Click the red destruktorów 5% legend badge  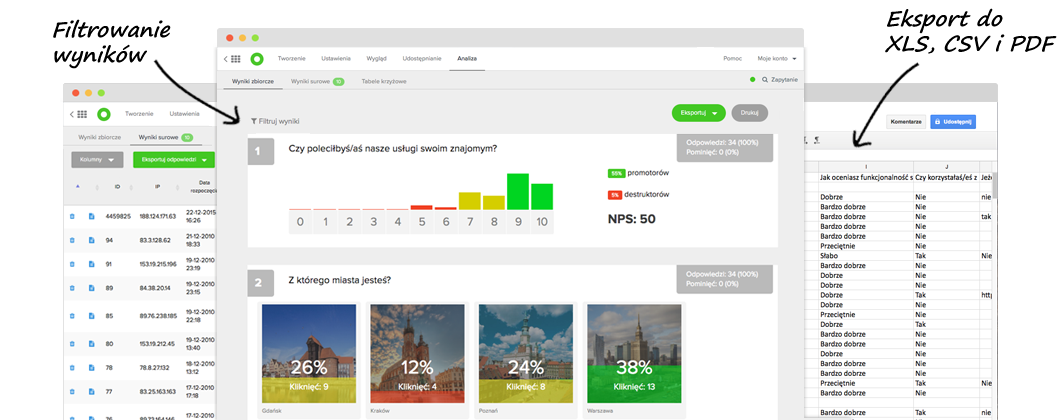616,195
